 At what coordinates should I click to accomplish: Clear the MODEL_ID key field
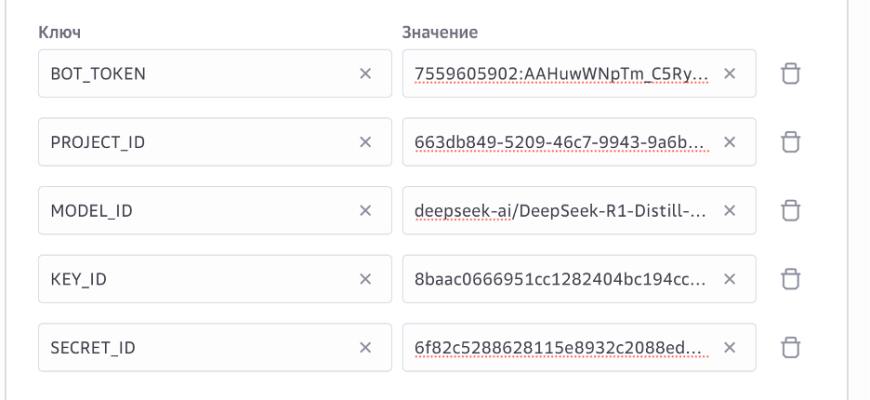365,210
